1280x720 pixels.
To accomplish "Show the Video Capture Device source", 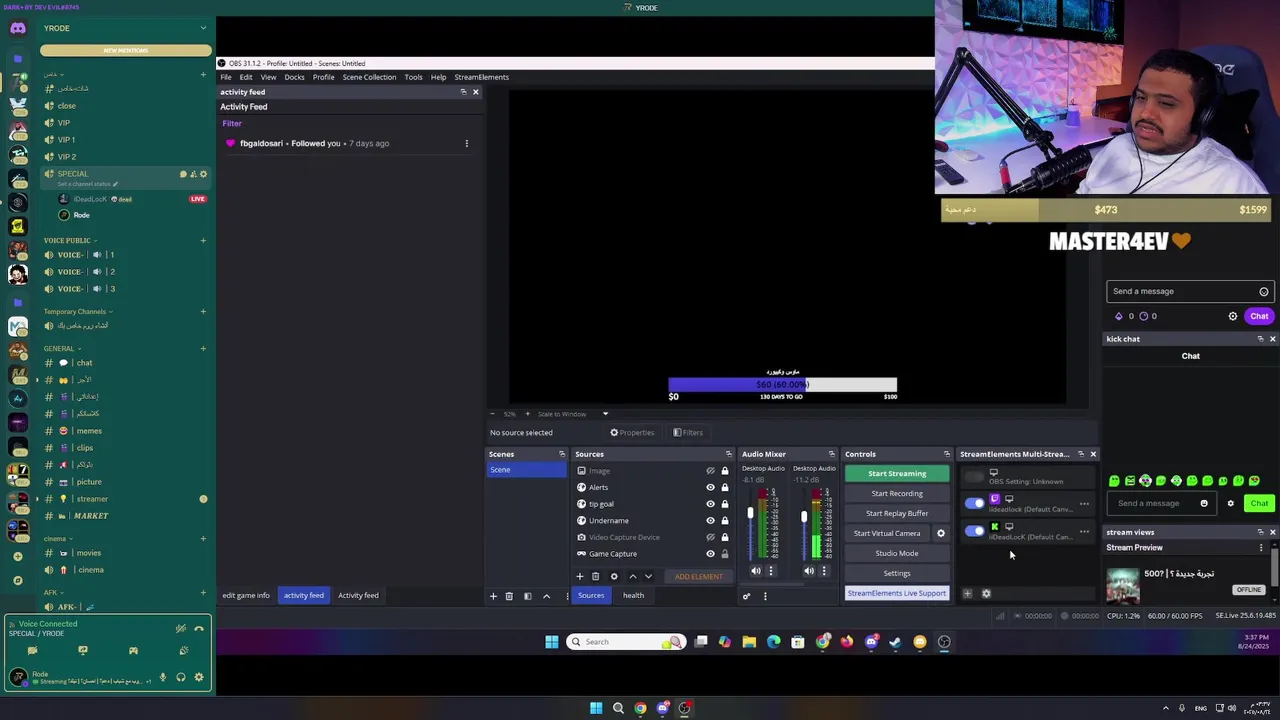I will [x=711, y=537].
